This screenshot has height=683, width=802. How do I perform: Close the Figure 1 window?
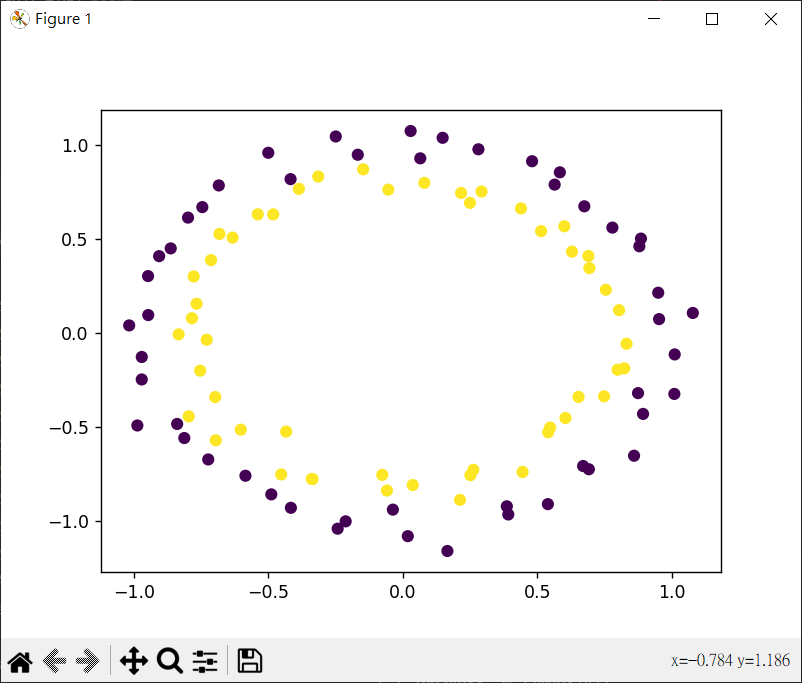pos(770,19)
